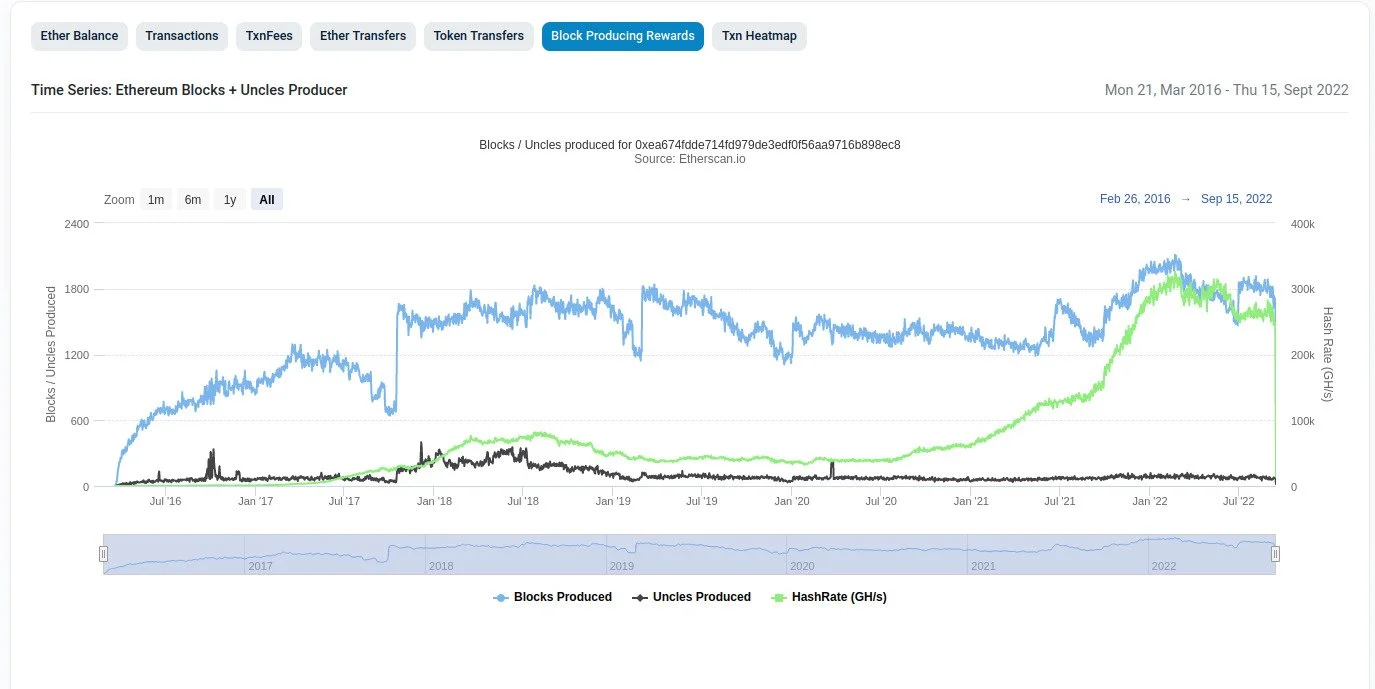
Task: Go to the Token Transfers tab
Action: [x=478, y=36]
